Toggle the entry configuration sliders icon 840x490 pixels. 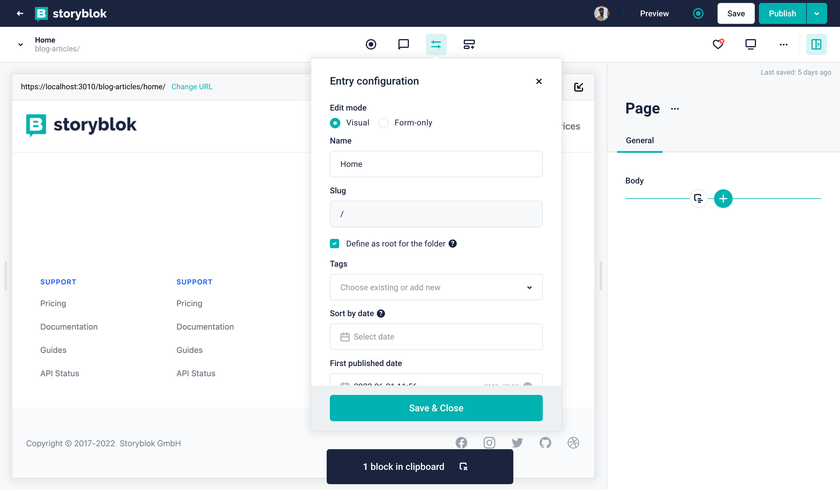(436, 44)
